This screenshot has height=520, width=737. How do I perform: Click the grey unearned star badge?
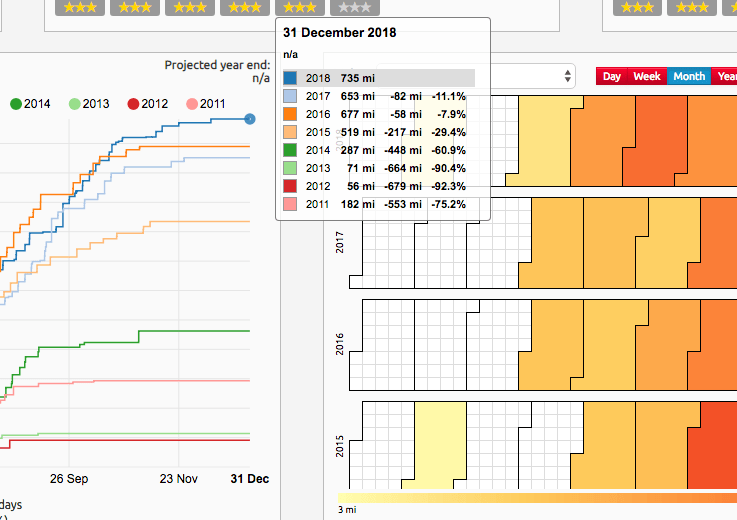pyautogui.click(x=353, y=7)
